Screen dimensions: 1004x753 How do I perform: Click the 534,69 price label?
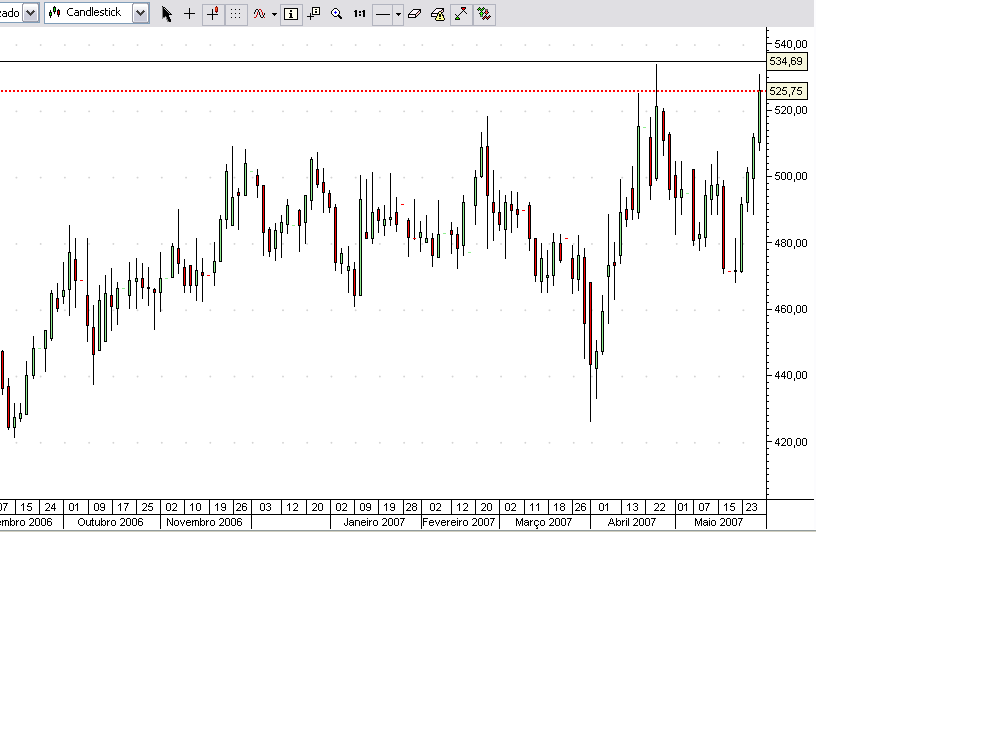pyautogui.click(x=786, y=61)
